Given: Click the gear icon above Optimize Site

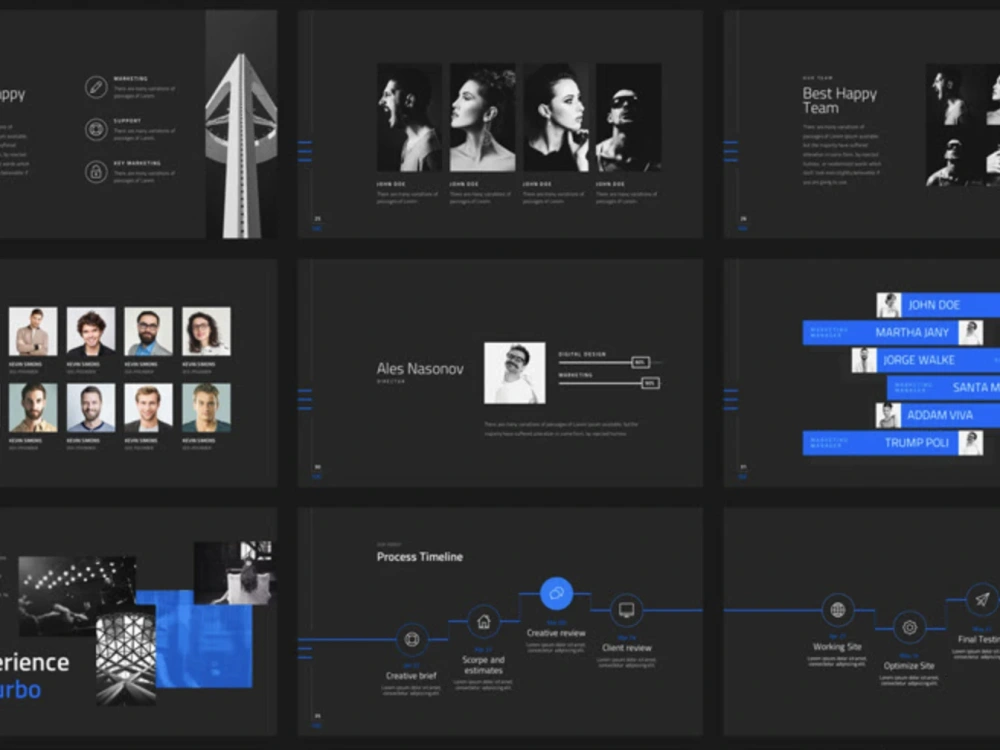Looking at the screenshot, I should coord(909,628).
